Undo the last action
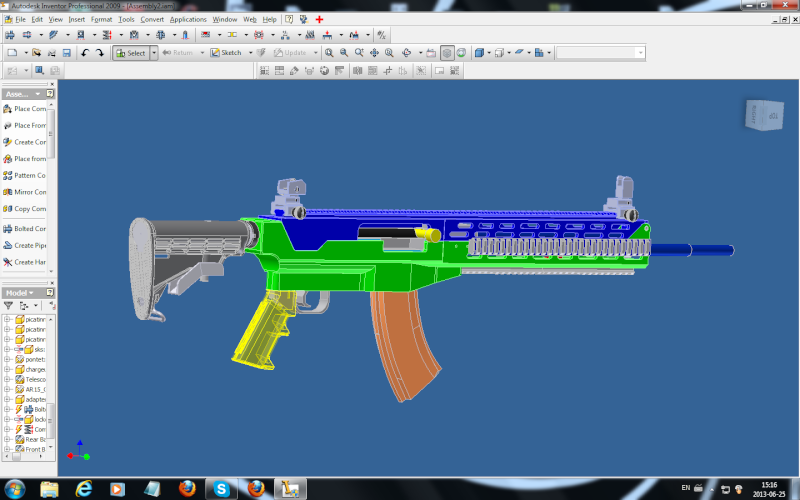 coord(85,53)
